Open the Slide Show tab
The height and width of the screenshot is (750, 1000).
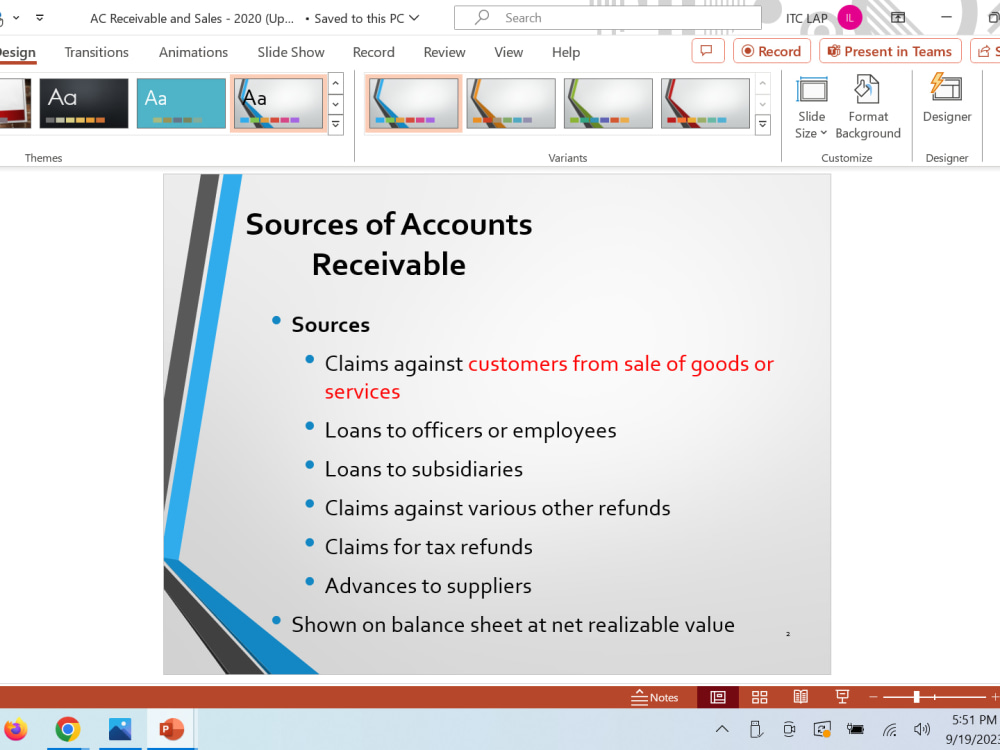(291, 52)
